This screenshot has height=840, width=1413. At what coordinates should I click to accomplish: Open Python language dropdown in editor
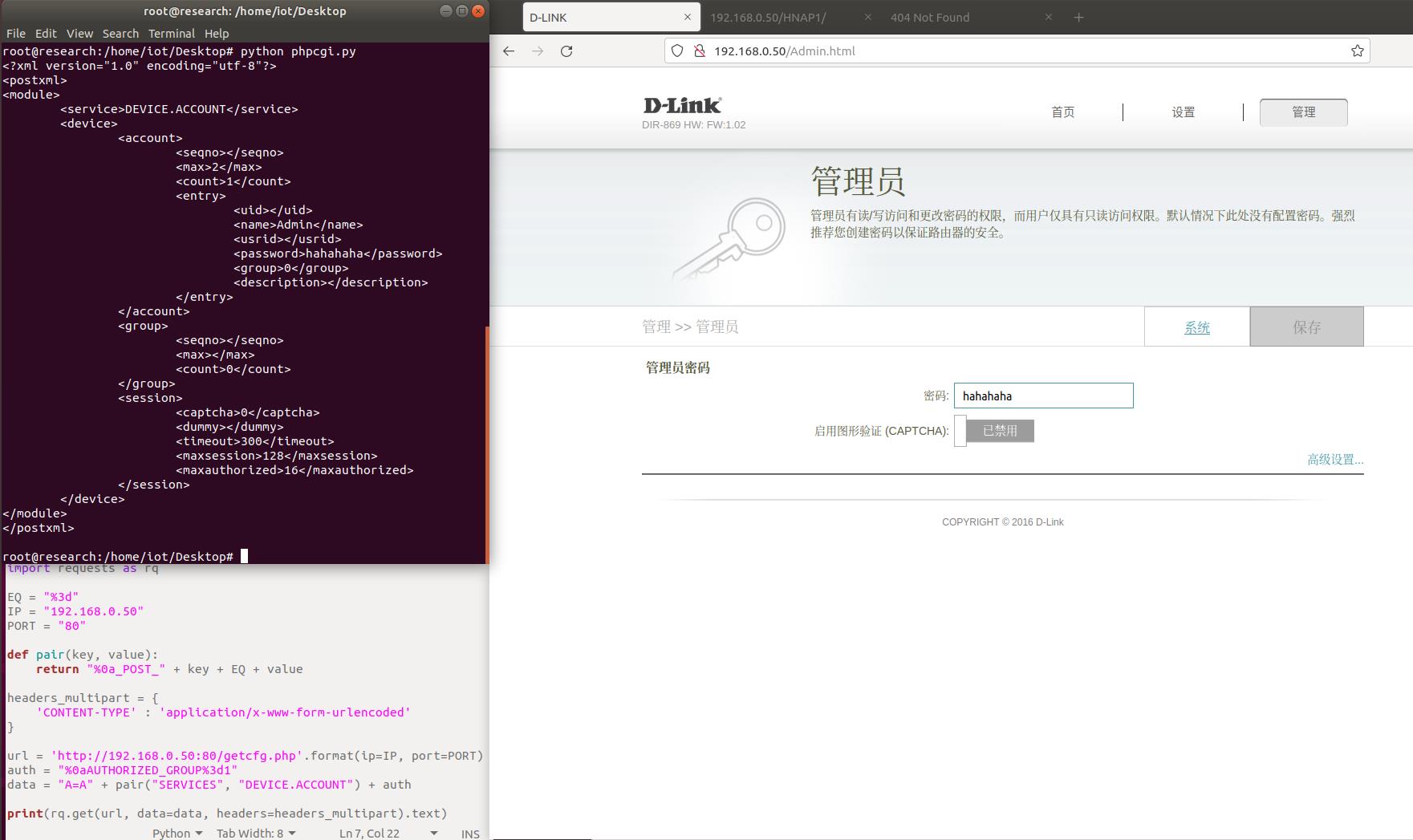point(177,833)
